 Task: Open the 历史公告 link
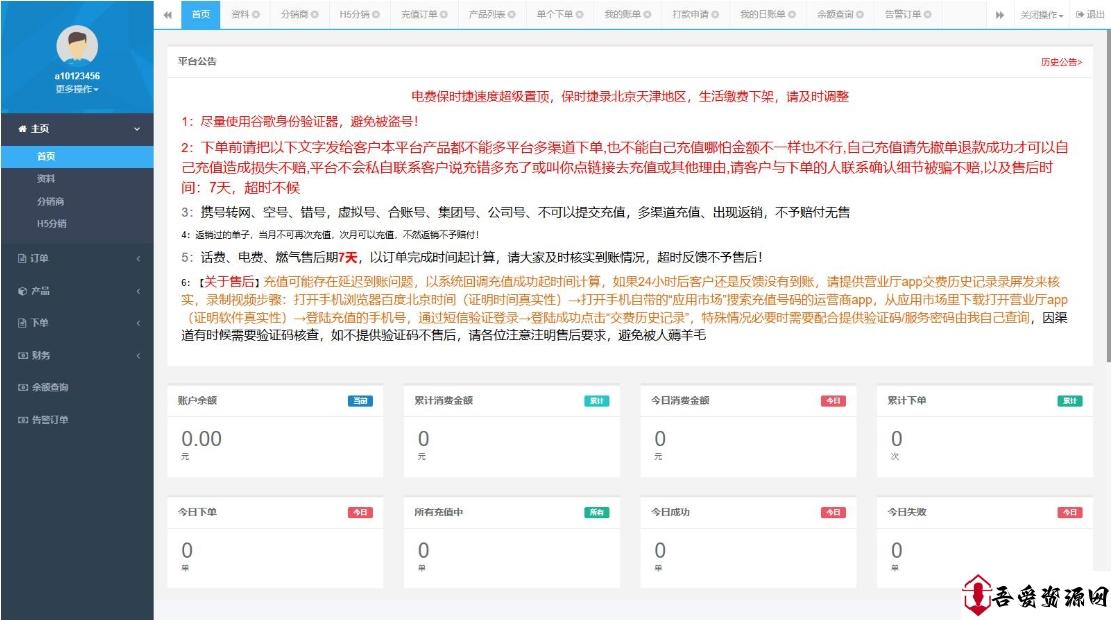coord(1061,62)
